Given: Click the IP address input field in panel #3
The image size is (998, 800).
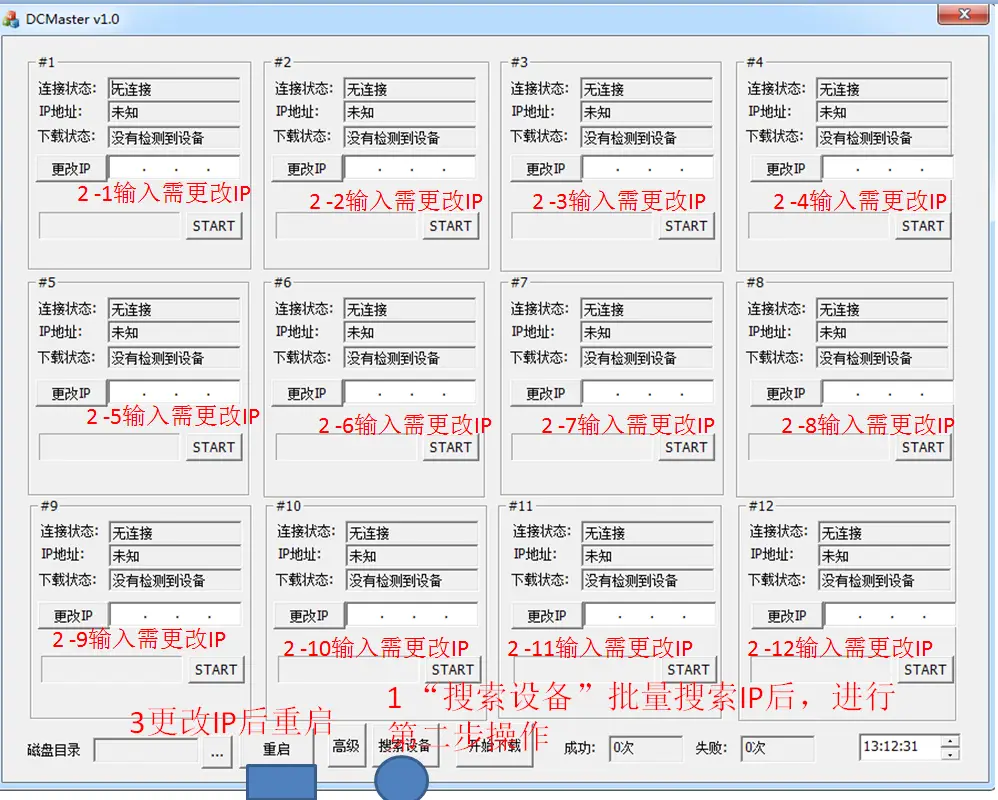Looking at the screenshot, I should click(648, 169).
